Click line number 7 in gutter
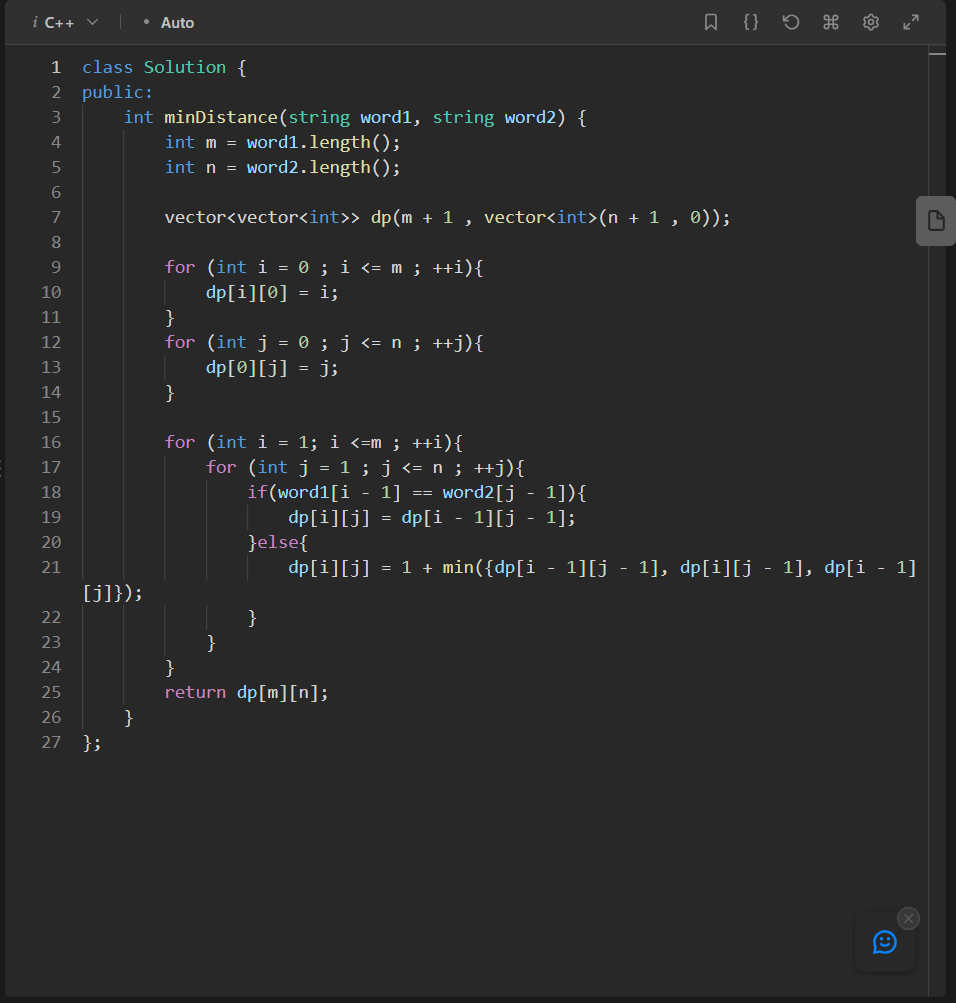 tap(56, 217)
